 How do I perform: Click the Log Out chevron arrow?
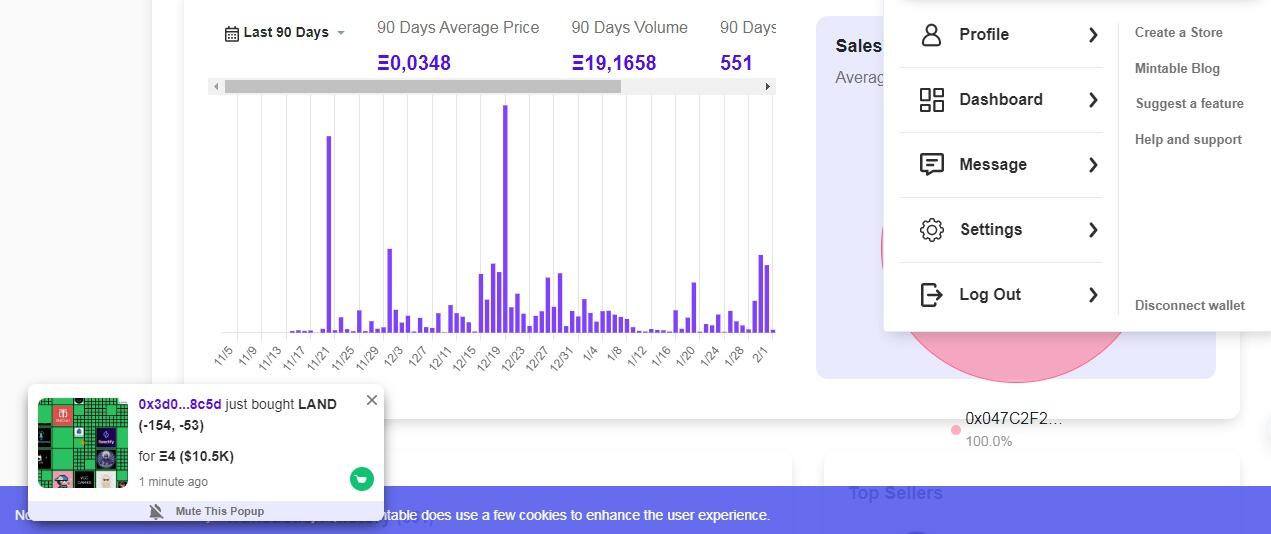(1093, 295)
